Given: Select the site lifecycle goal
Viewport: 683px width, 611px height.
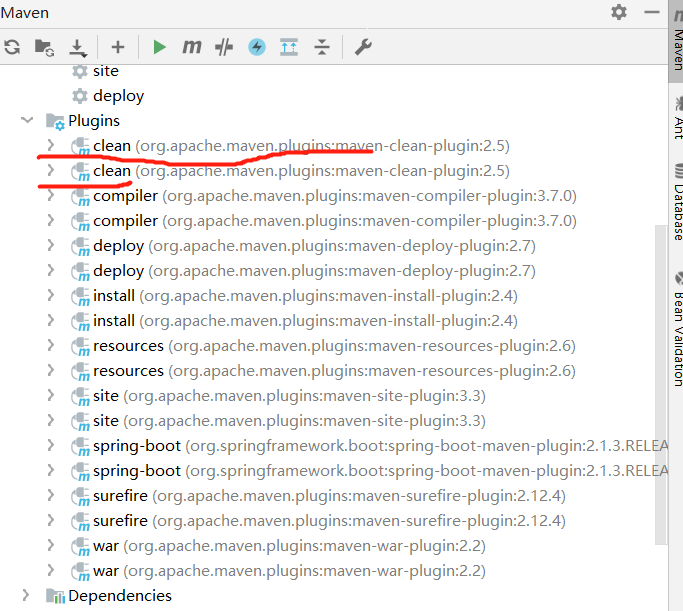Looking at the screenshot, I should pyautogui.click(x=106, y=71).
